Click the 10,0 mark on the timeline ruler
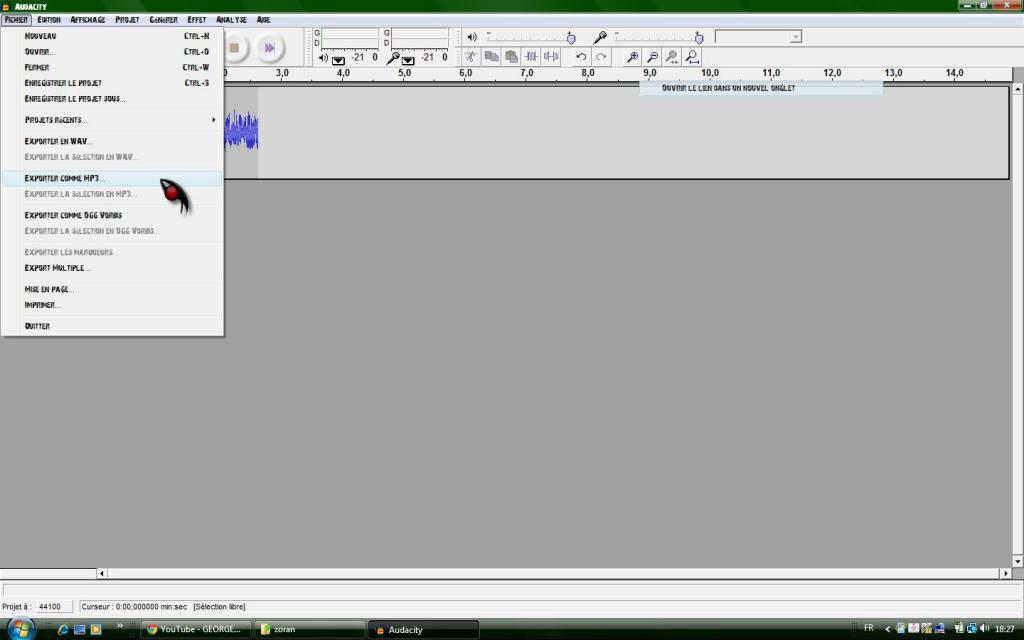 pos(709,73)
